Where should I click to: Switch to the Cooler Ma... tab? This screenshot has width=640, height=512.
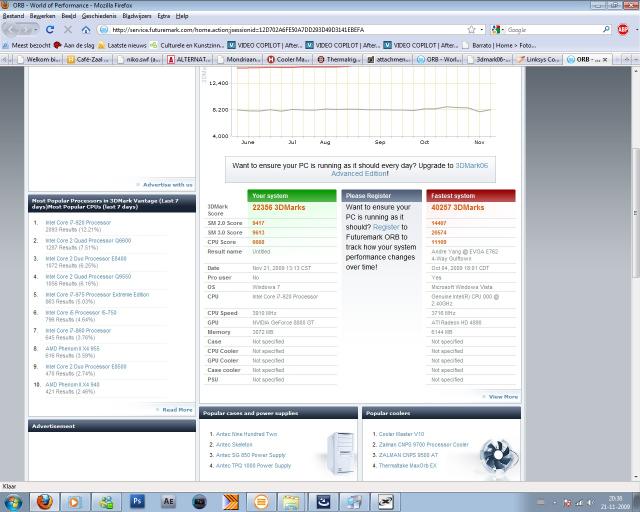(290, 60)
